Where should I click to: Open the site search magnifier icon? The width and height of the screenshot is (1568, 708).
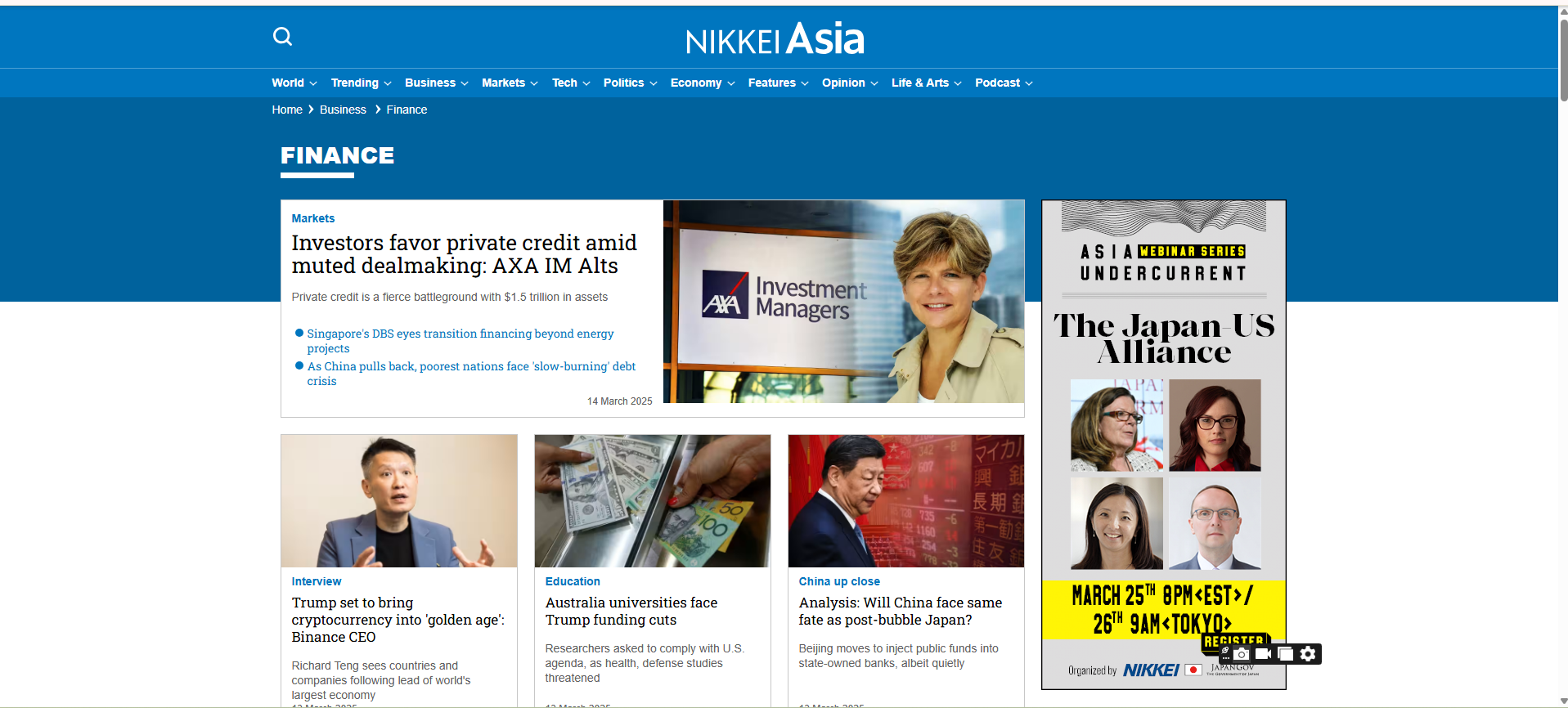tap(282, 36)
